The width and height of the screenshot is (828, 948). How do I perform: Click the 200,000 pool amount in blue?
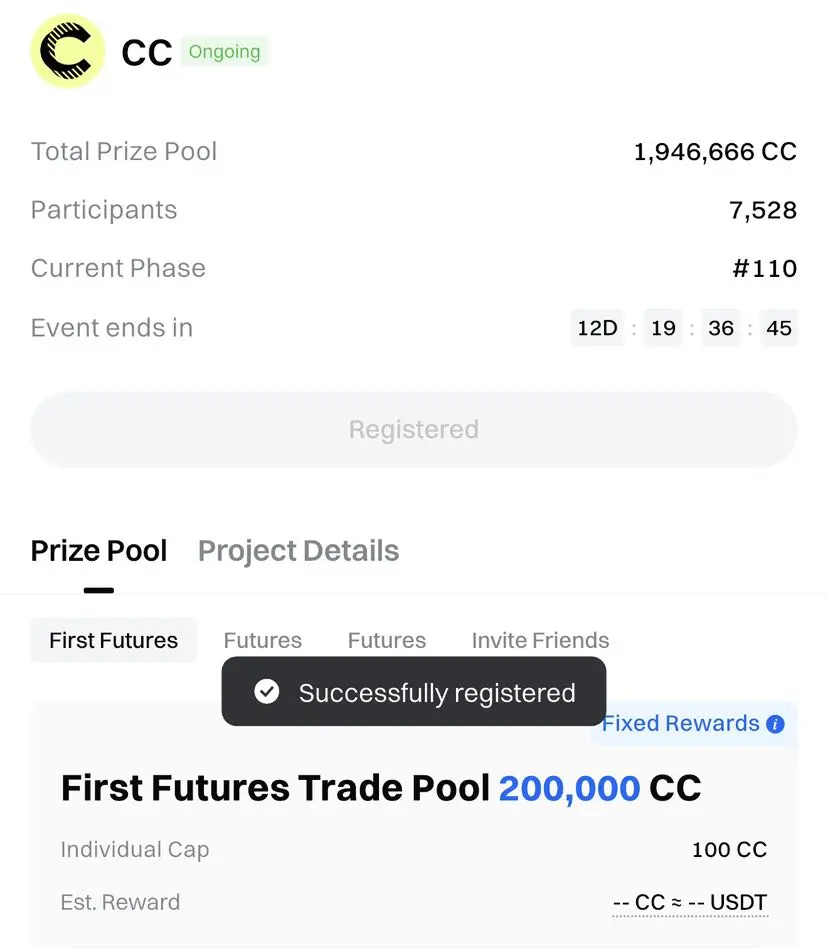[569, 788]
